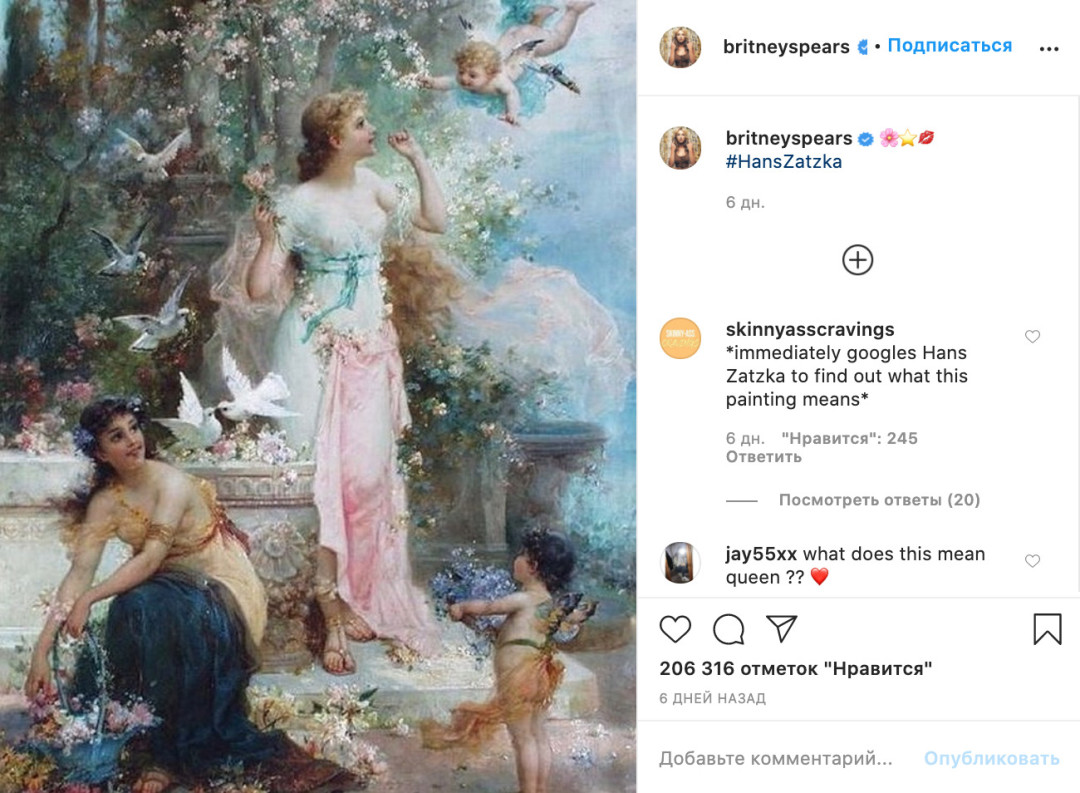Screen dimensions: 1080x793
Task: Open the skinnyasscravings username link
Action: [x=810, y=329]
